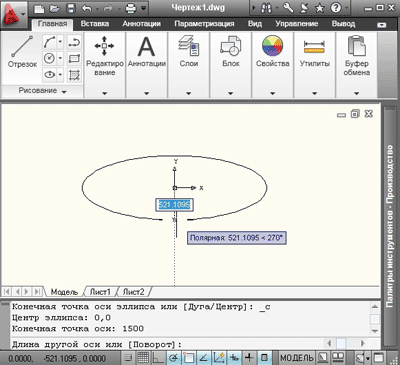The height and width of the screenshot is (365, 400).
Task: Switch to the Вывод ribbon tab
Action: 343,24
